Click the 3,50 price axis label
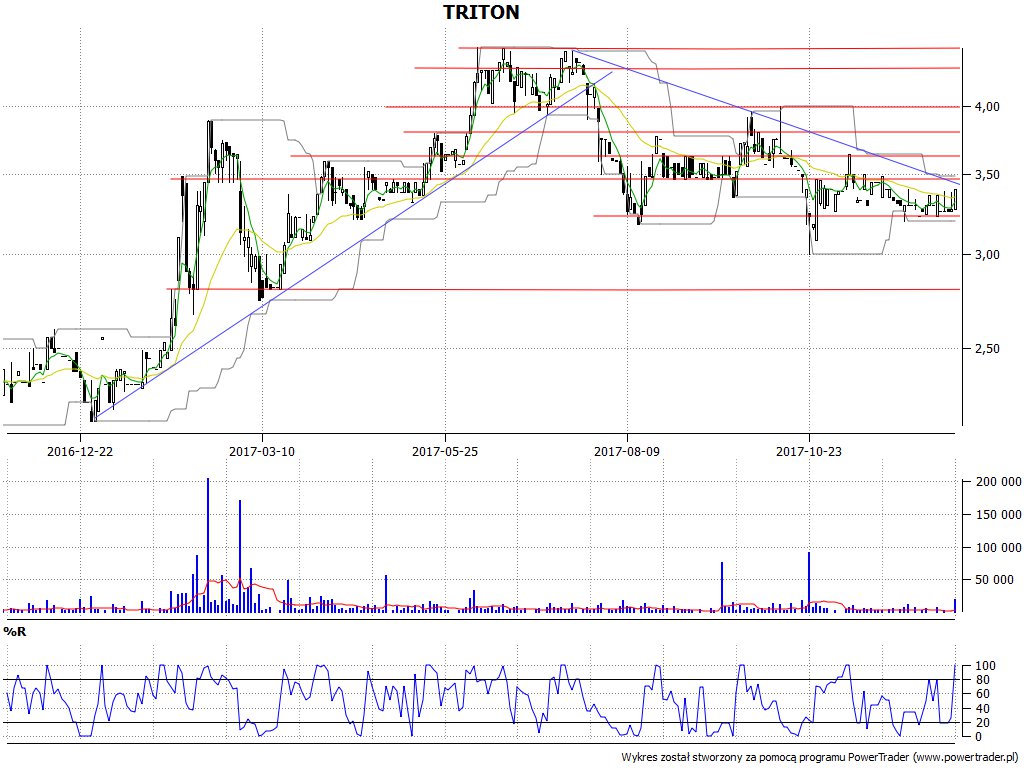 [x=986, y=175]
